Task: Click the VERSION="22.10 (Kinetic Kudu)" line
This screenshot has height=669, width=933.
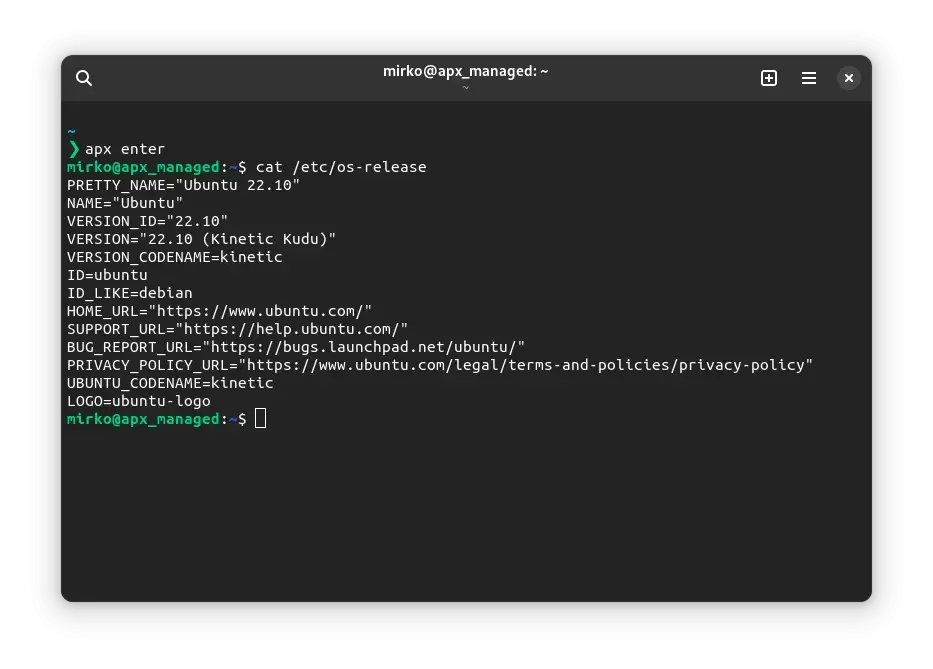Action: [201, 239]
